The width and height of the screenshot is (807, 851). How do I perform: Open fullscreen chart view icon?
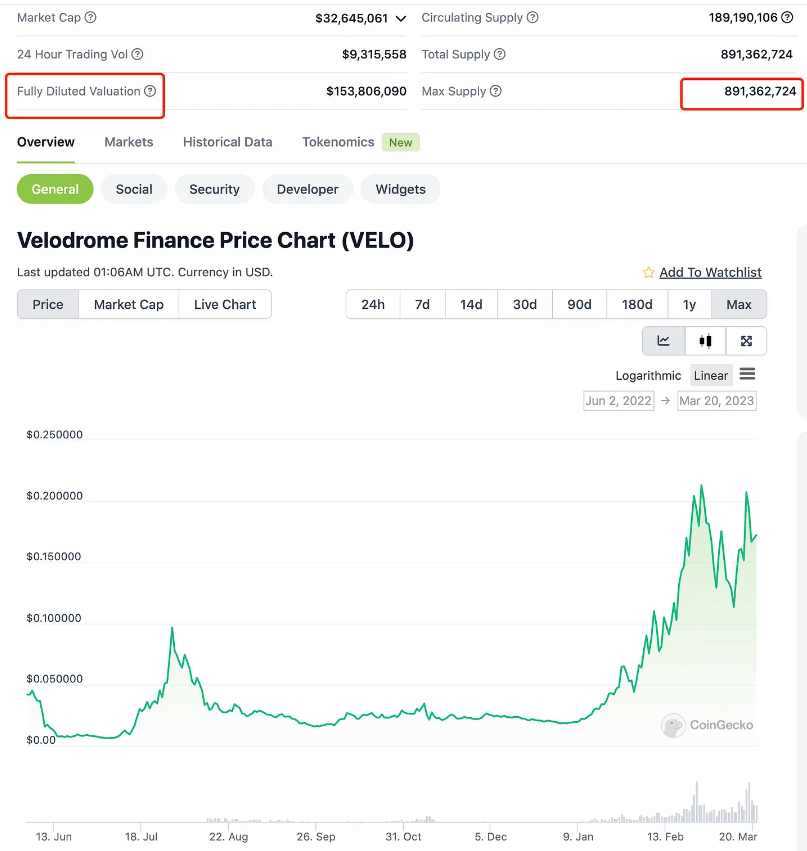coord(746,340)
